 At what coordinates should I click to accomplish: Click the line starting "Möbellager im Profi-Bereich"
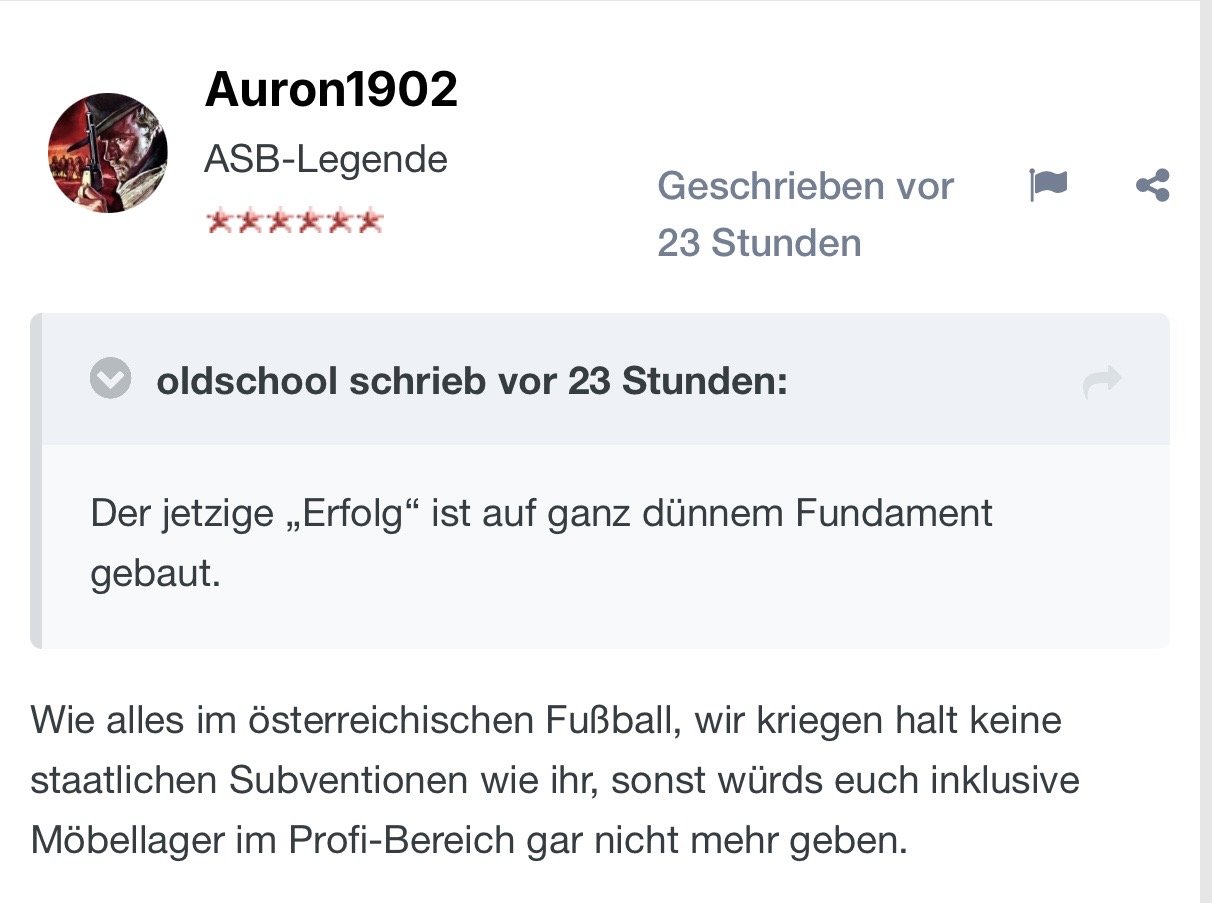click(x=468, y=841)
